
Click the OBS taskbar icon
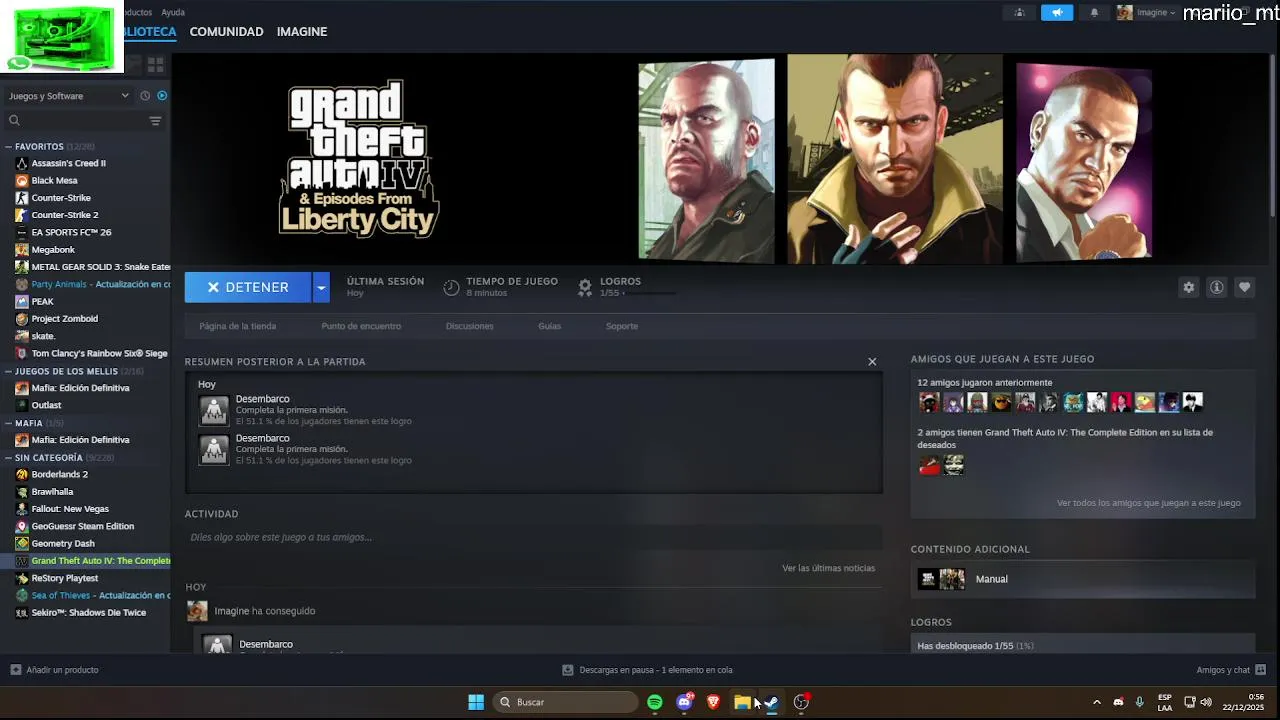[801, 702]
